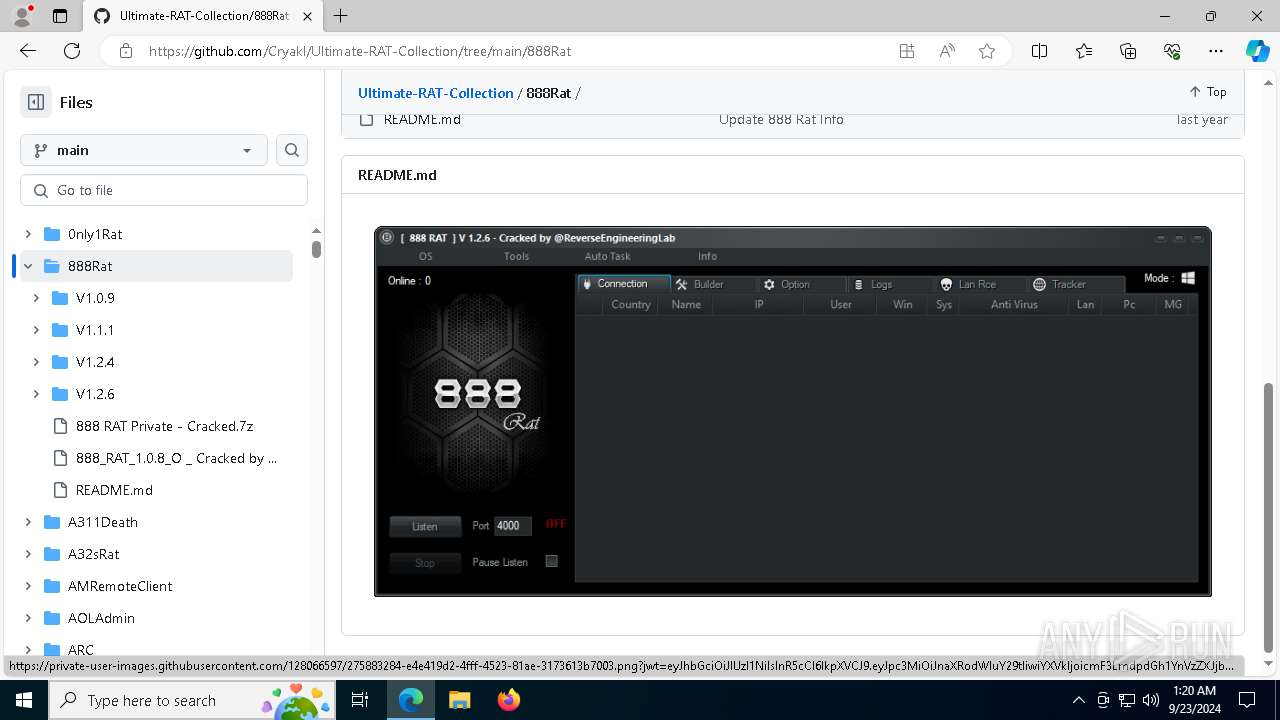Expand the V1.0.9 folder
The width and height of the screenshot is (1280, 720).
point(36,298)
